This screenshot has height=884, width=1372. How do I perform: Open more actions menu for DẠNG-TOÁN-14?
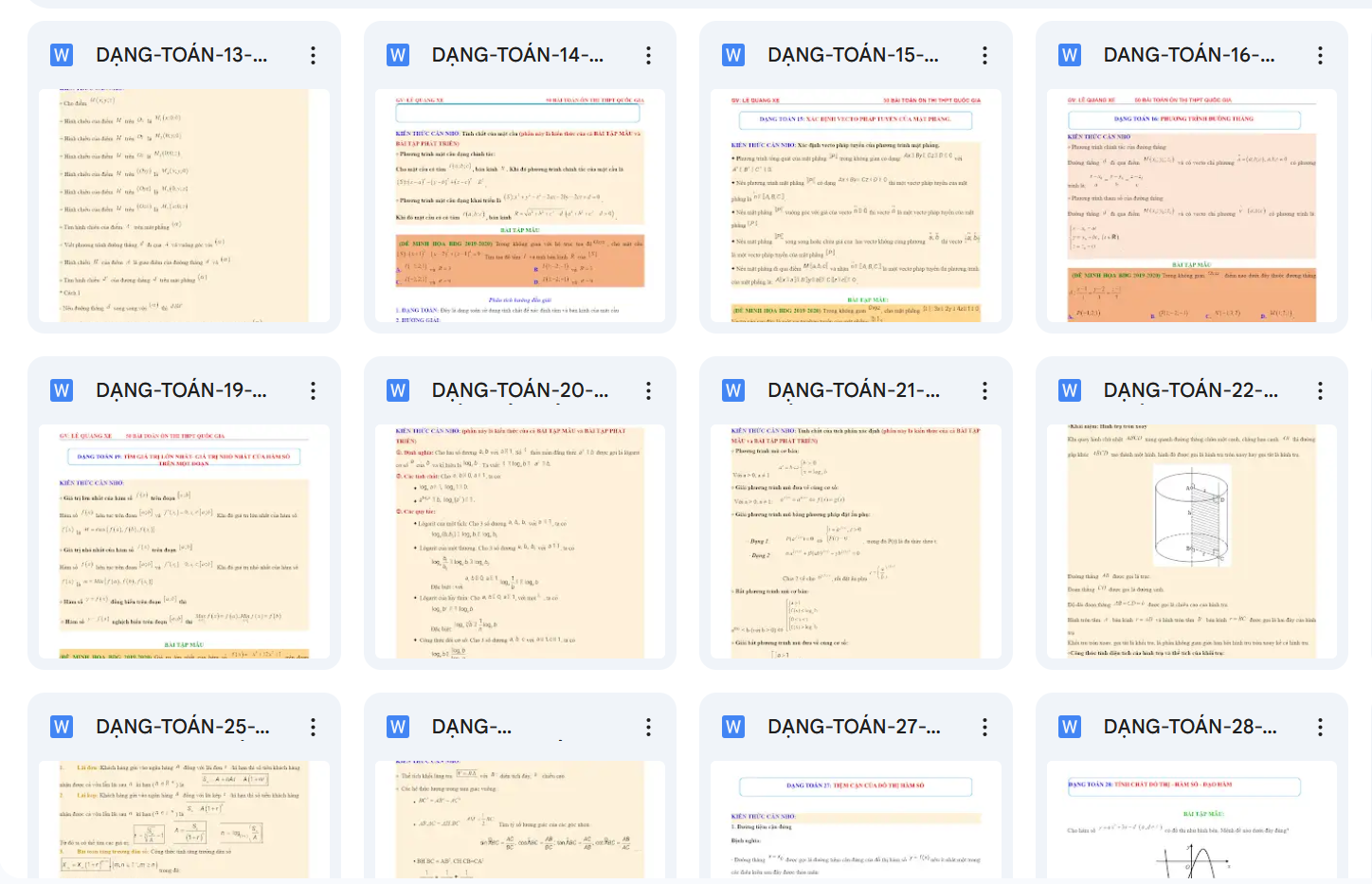(x=648, y=56)
